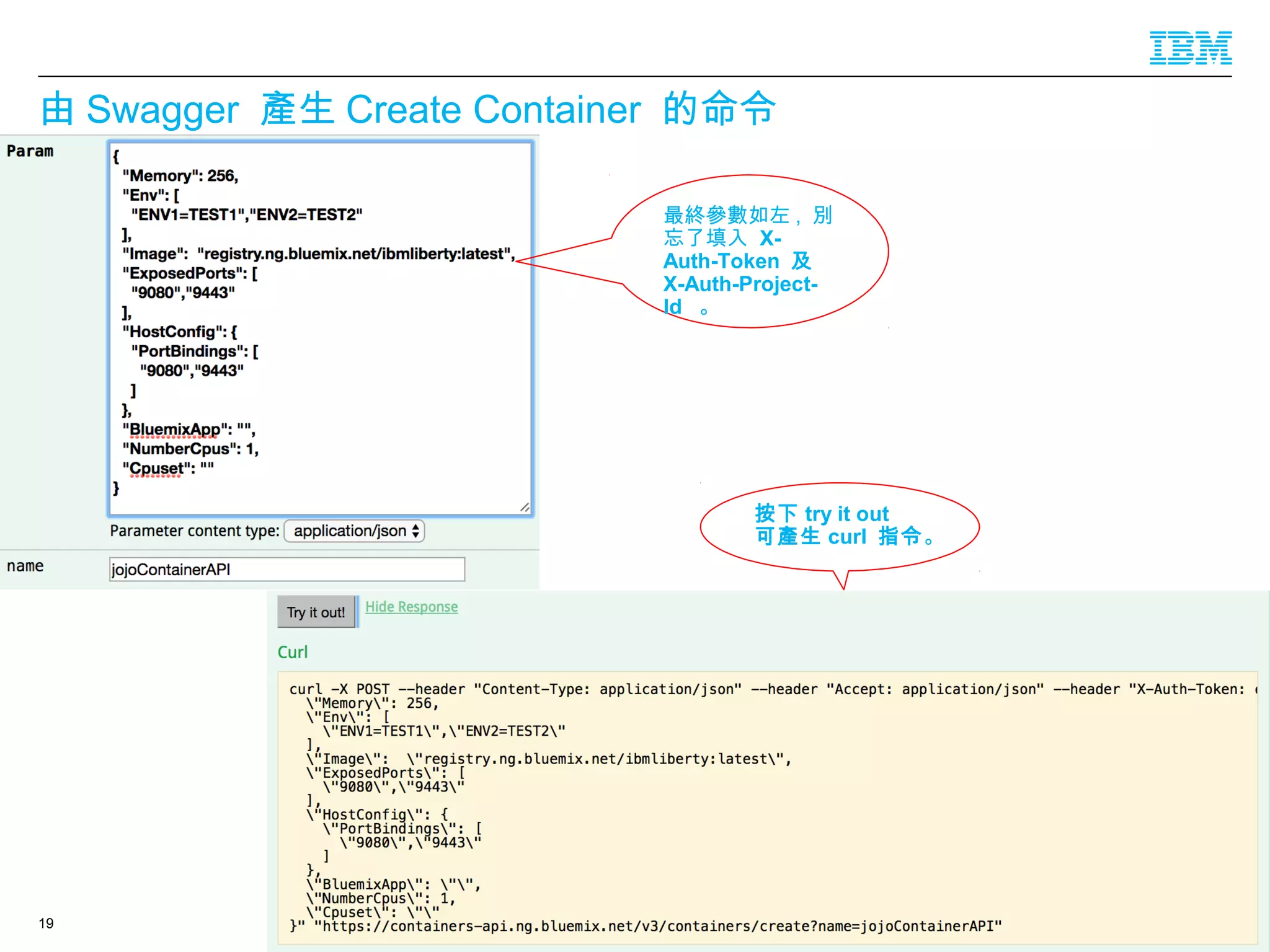Click the "Image" registry.ng.bluemix.net line in Param box

tap(319, 254)
